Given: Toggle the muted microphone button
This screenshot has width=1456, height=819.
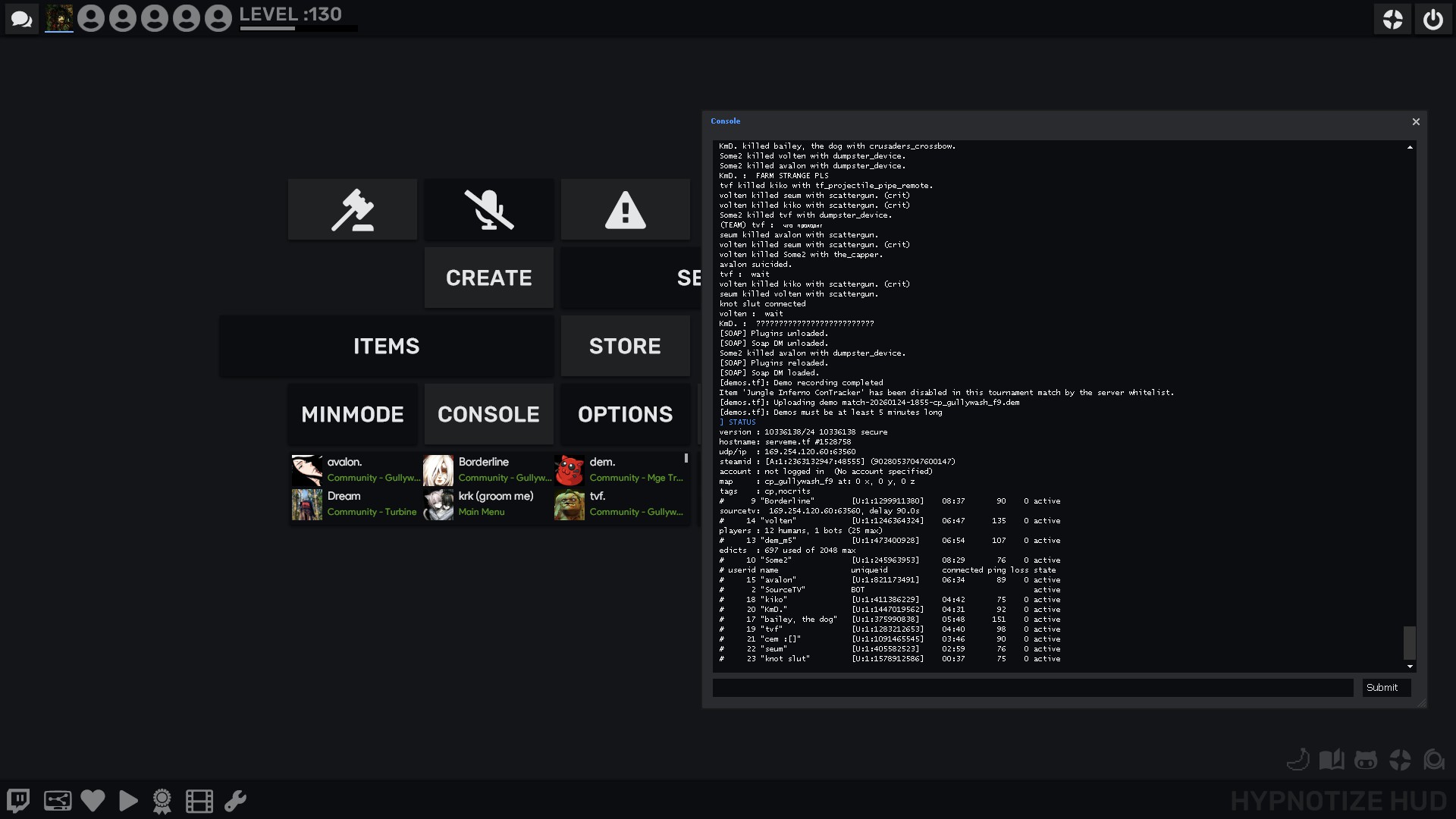Looking at the screenshot, I should coord(488,210).
